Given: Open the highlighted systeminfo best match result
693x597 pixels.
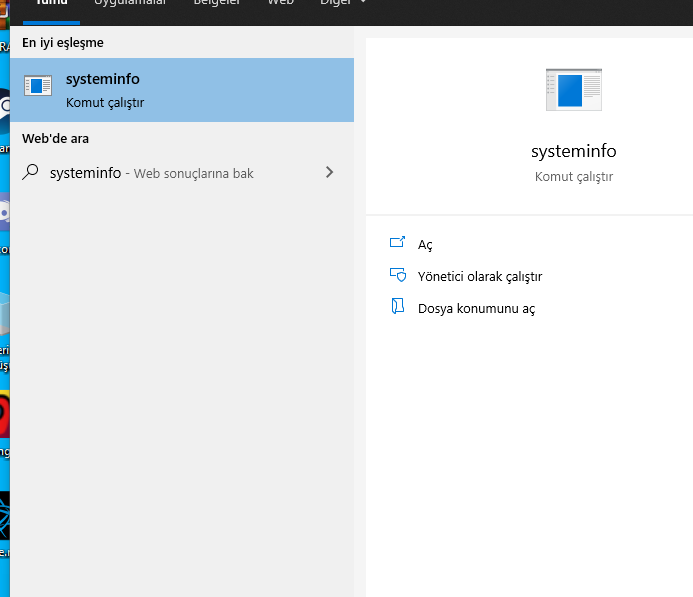Looking at the screenshot, I should point(182,90).
